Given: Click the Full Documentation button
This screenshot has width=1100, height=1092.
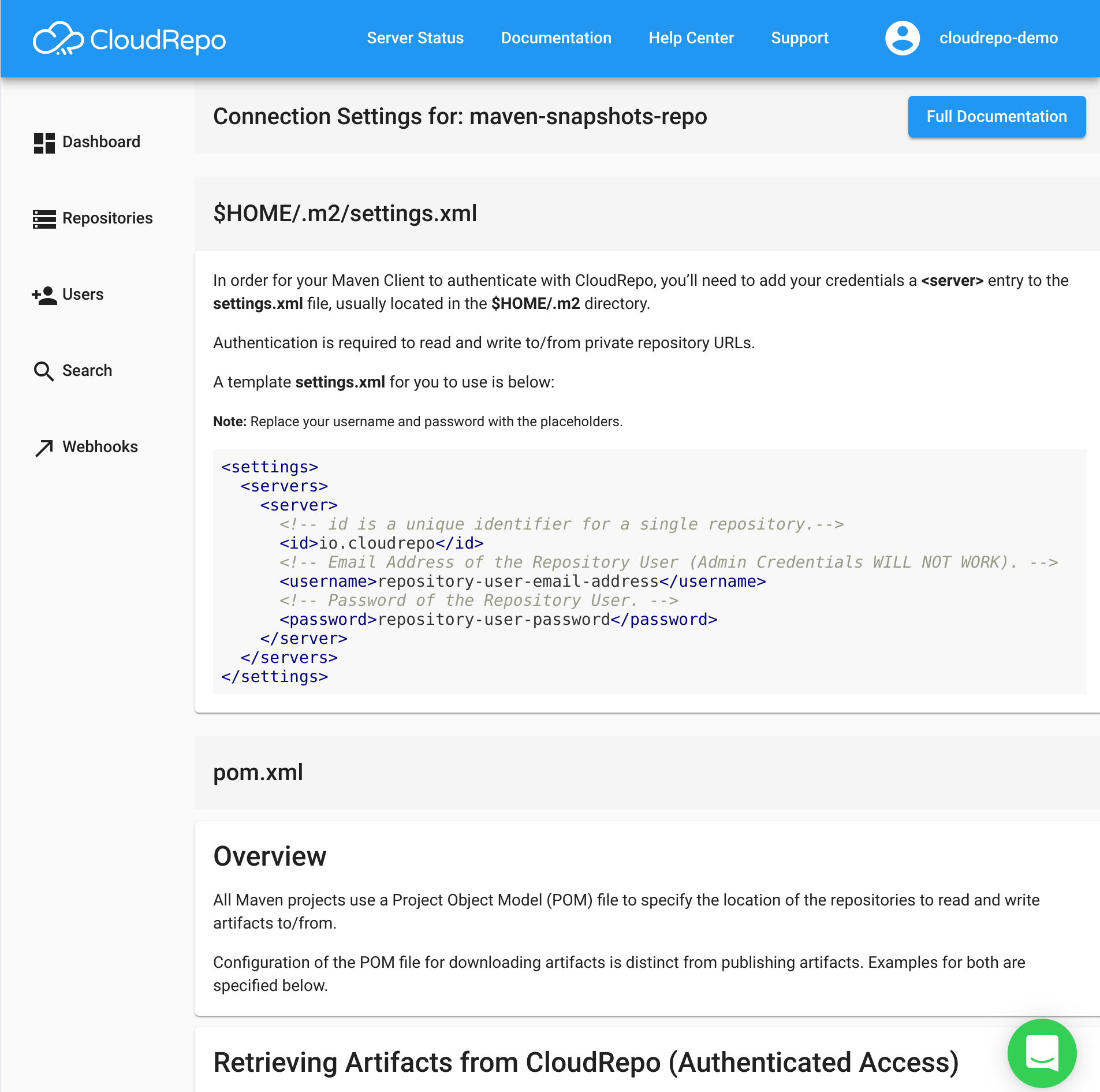Looking at the screenshot, I should (997, 117).
